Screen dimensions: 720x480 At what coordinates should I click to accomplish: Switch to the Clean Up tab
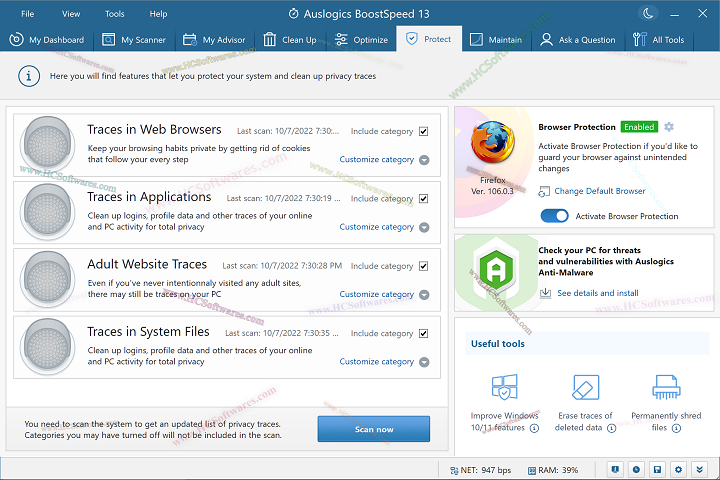(x=290, y=40)
